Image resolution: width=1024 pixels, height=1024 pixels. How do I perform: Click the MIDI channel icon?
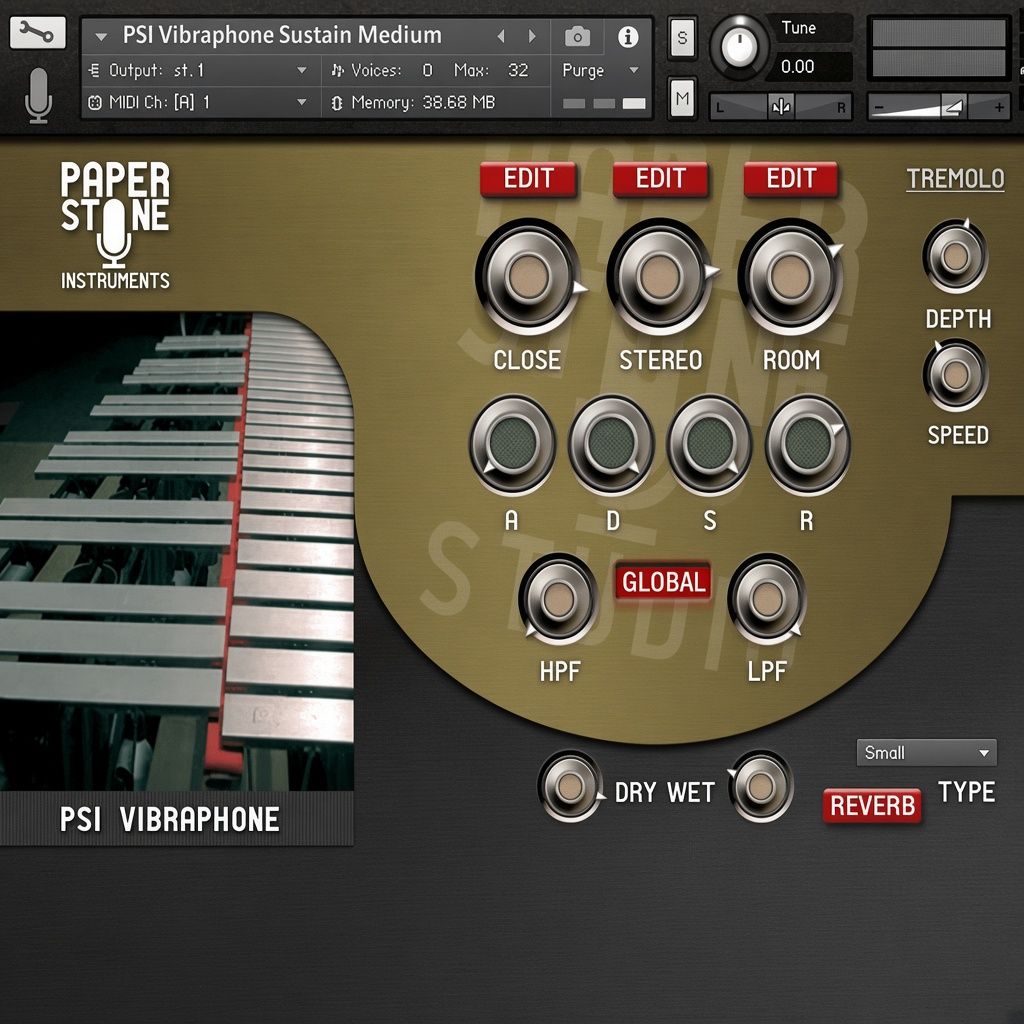tap(95, 103)
